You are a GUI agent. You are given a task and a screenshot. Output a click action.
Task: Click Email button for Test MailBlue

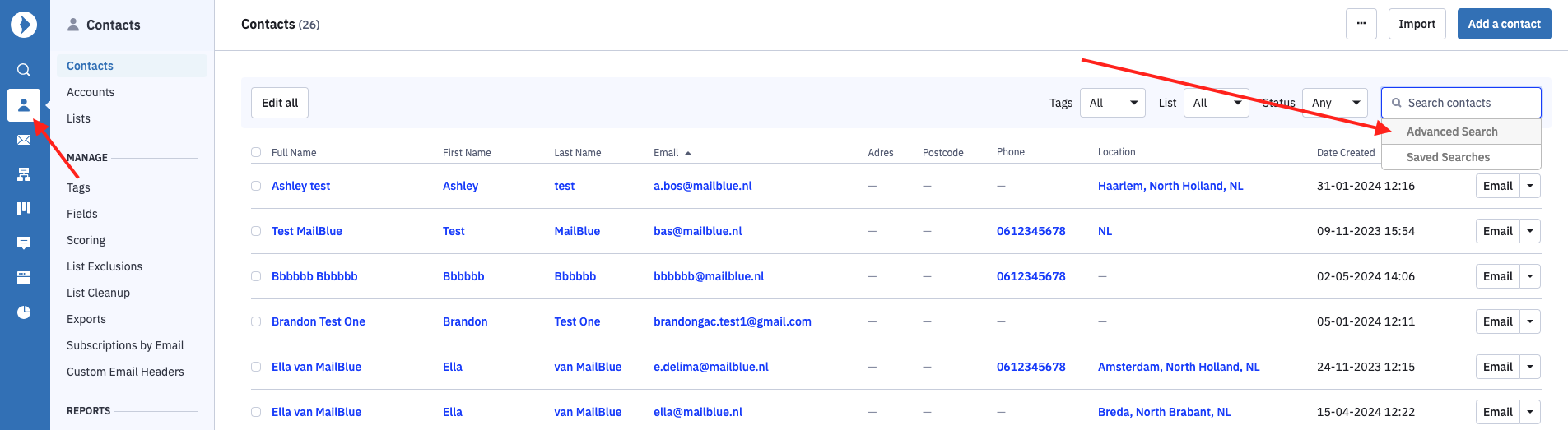point(1497,231)
